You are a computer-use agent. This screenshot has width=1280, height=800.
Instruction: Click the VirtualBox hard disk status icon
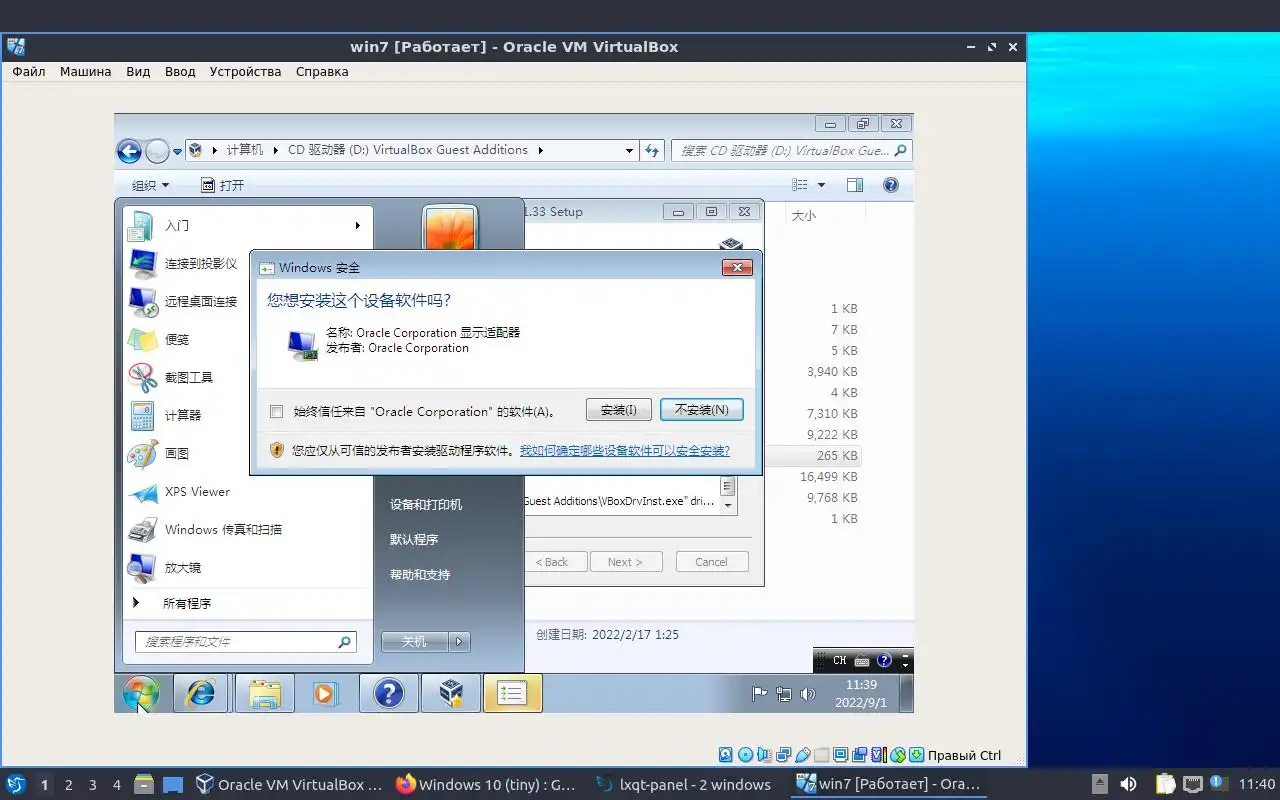[x=725, y=755]
